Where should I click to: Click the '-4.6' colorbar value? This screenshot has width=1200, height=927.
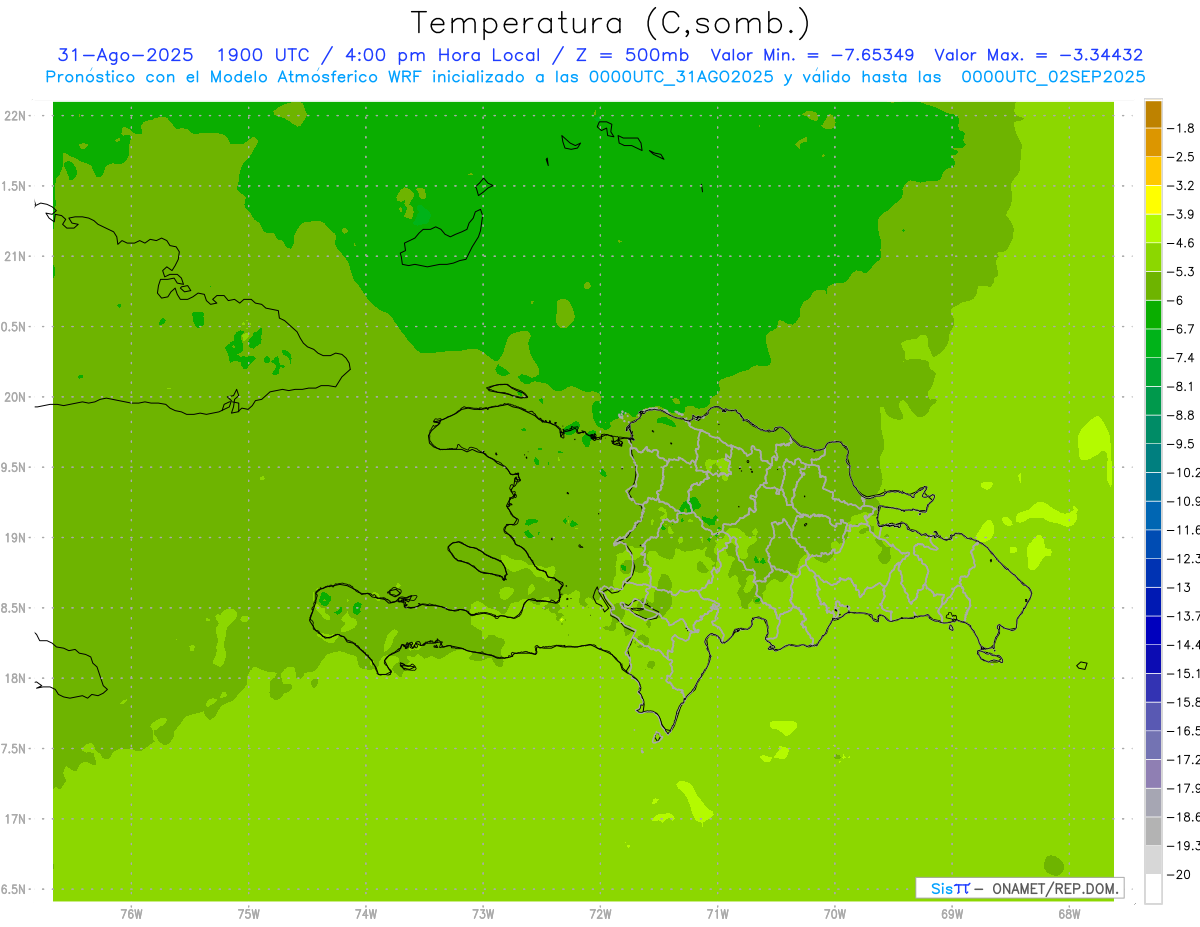tap(1182, 243)
